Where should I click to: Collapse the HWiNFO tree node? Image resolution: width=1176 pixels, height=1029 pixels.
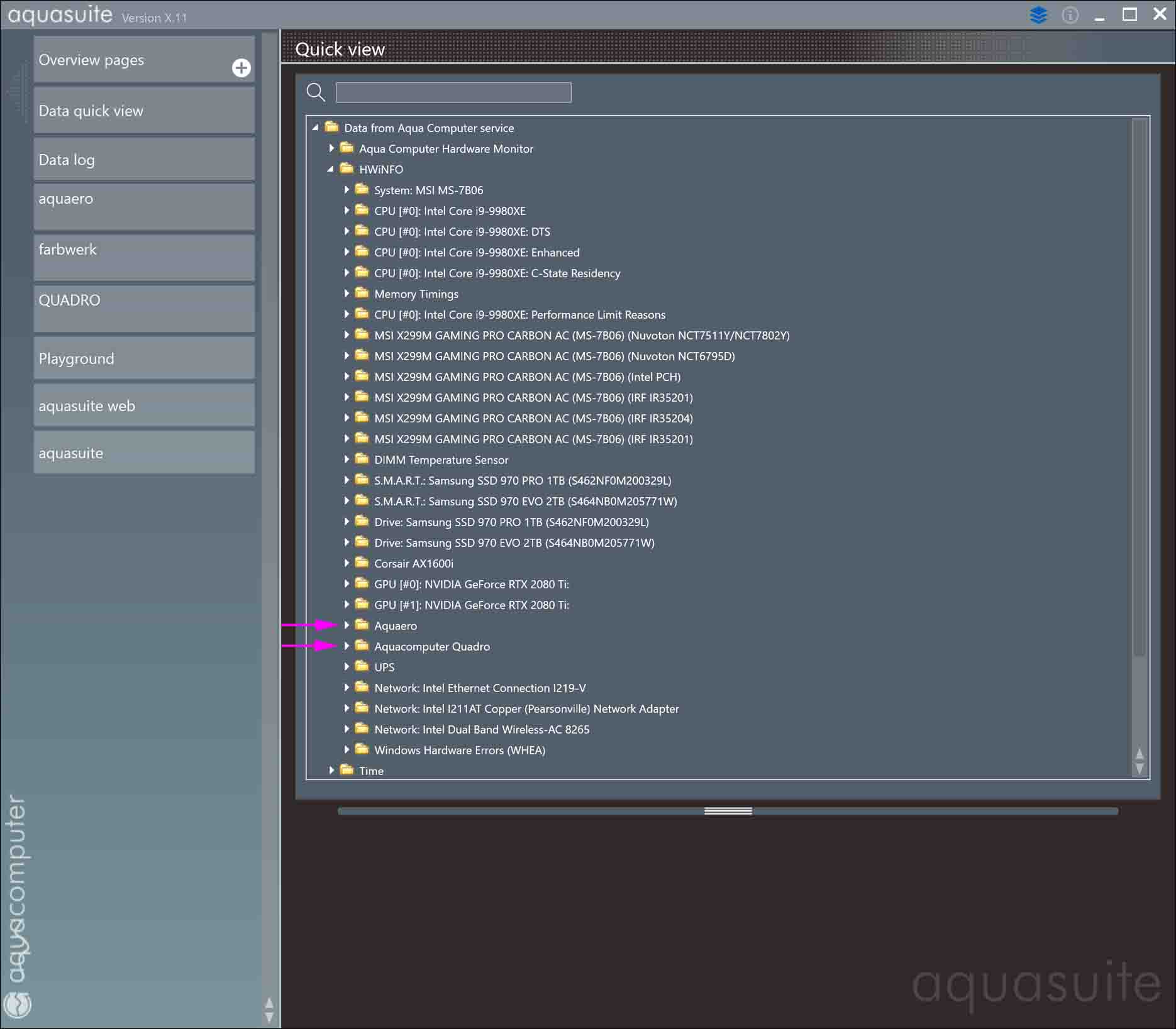click(330, 169)
